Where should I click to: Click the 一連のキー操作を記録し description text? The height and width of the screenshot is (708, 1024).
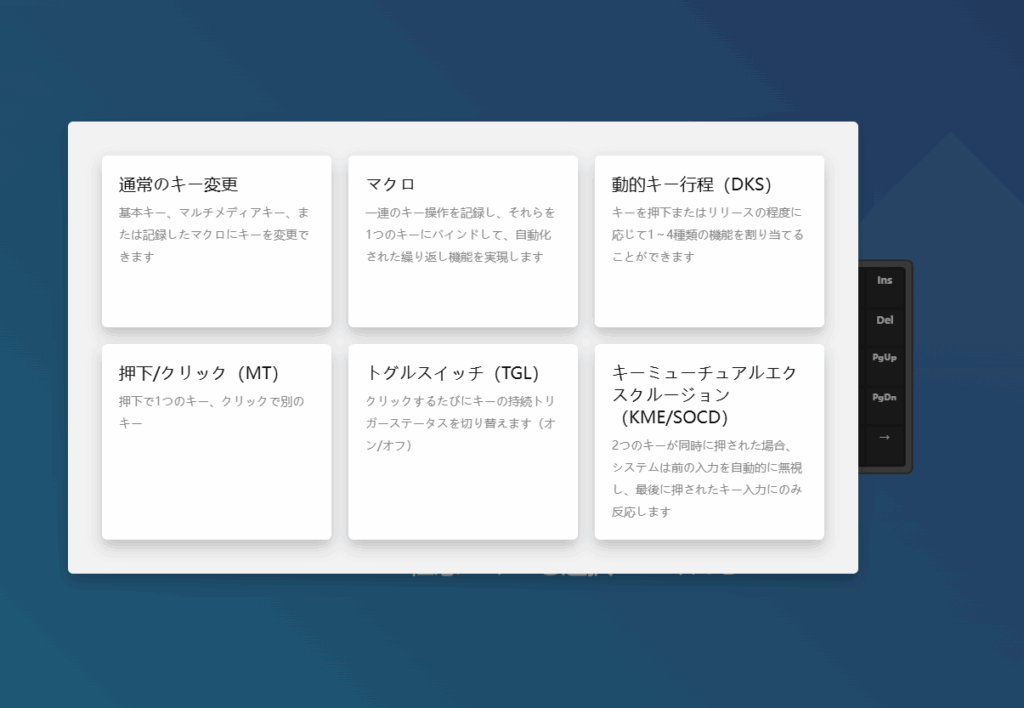[x=460, y=234]
